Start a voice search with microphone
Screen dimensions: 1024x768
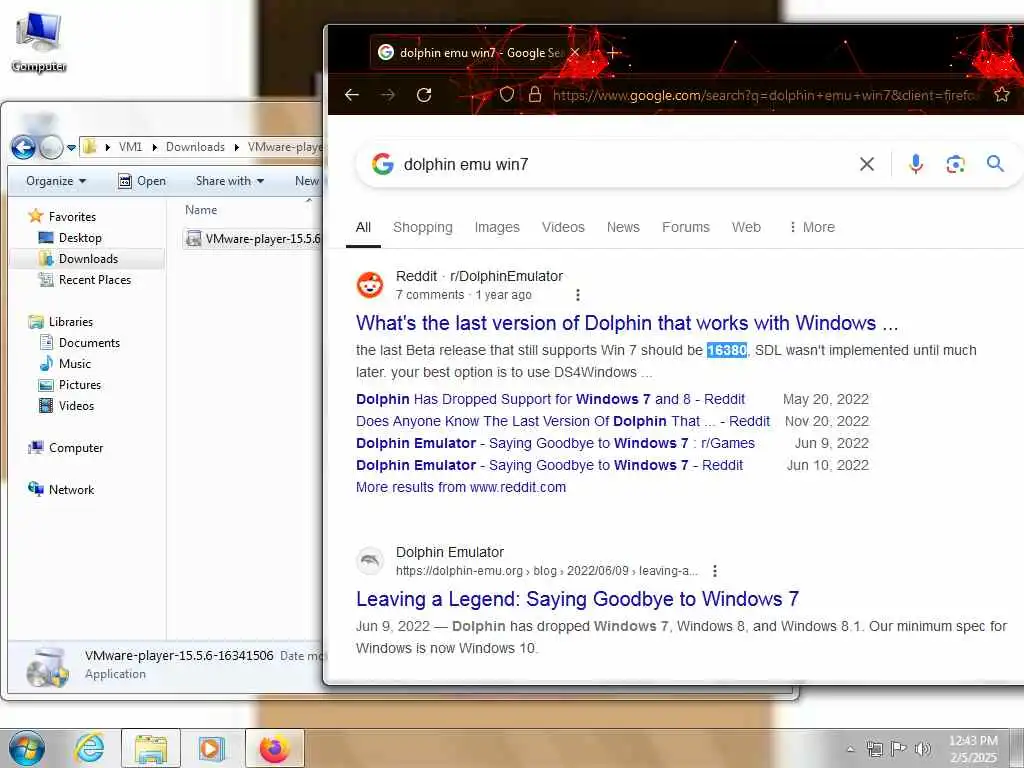click(x=916, y=164)
